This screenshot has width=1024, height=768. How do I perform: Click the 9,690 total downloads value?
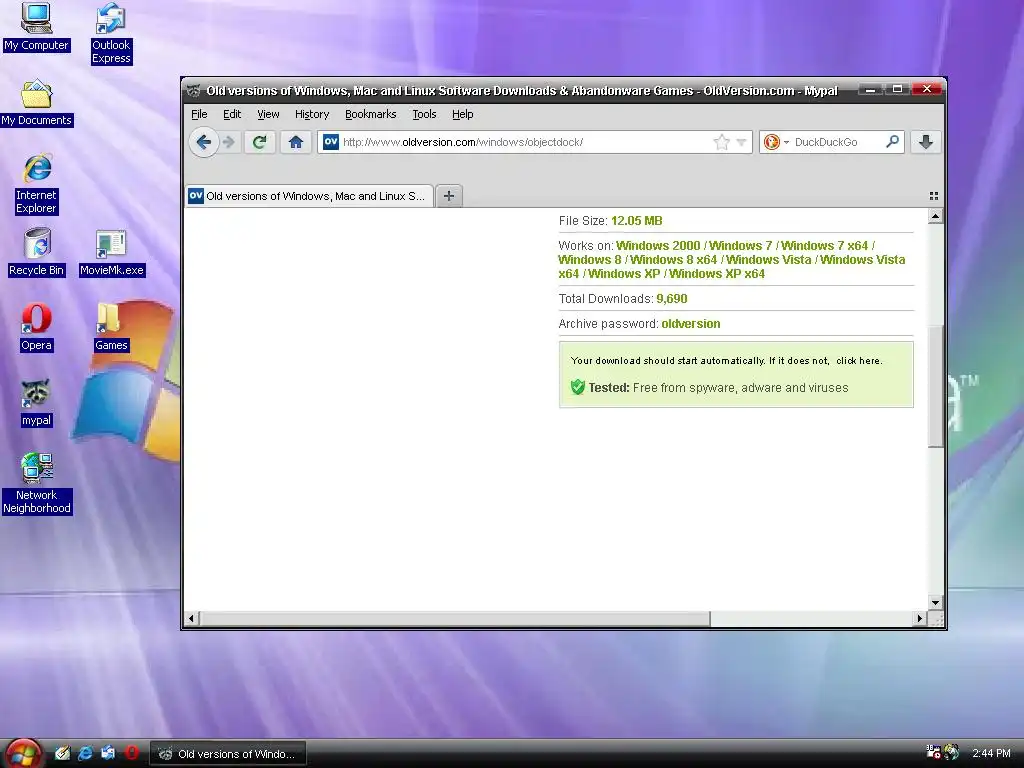672,298
